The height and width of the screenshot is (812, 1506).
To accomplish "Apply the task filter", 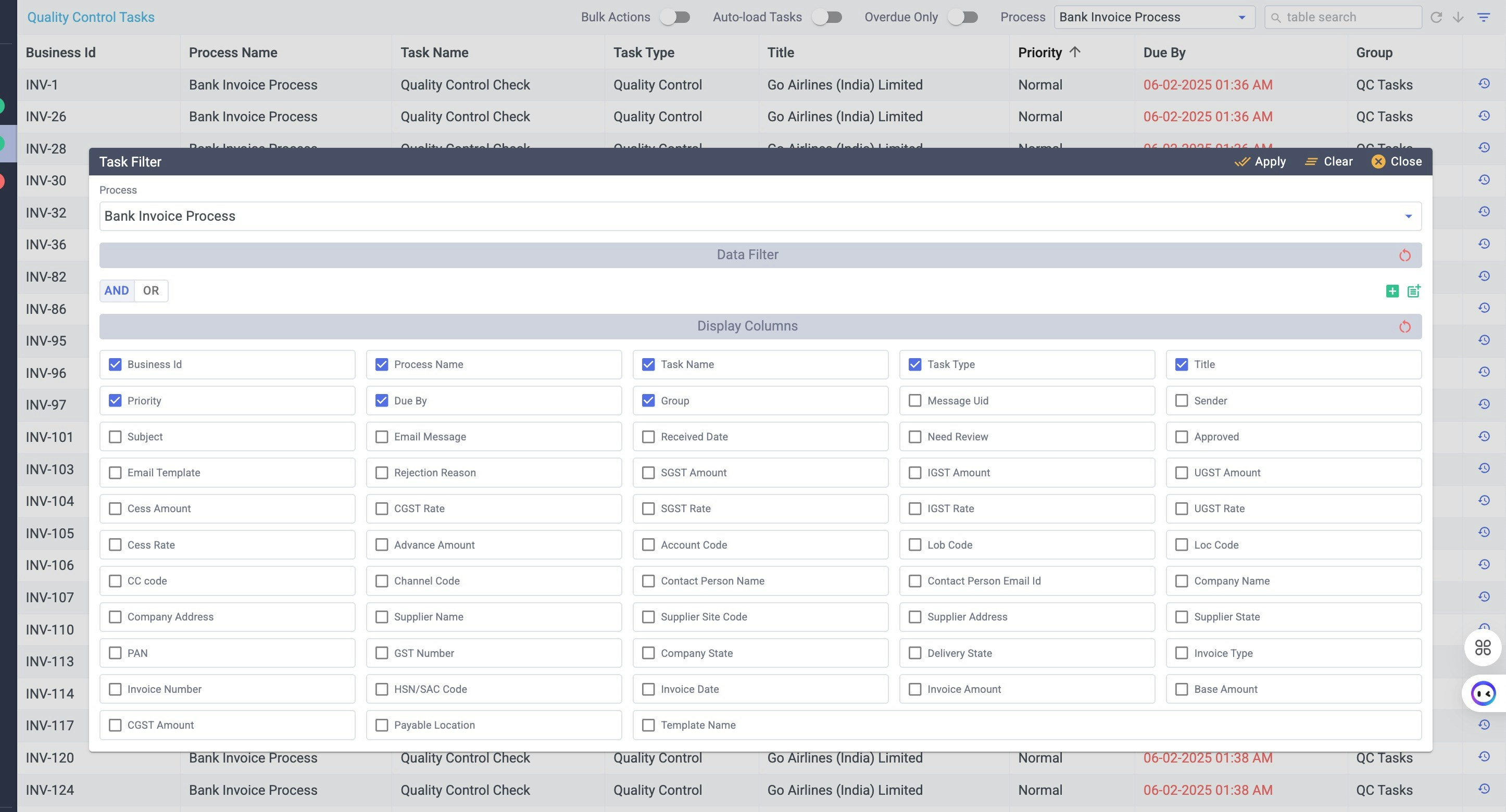I will [1260, 162].
